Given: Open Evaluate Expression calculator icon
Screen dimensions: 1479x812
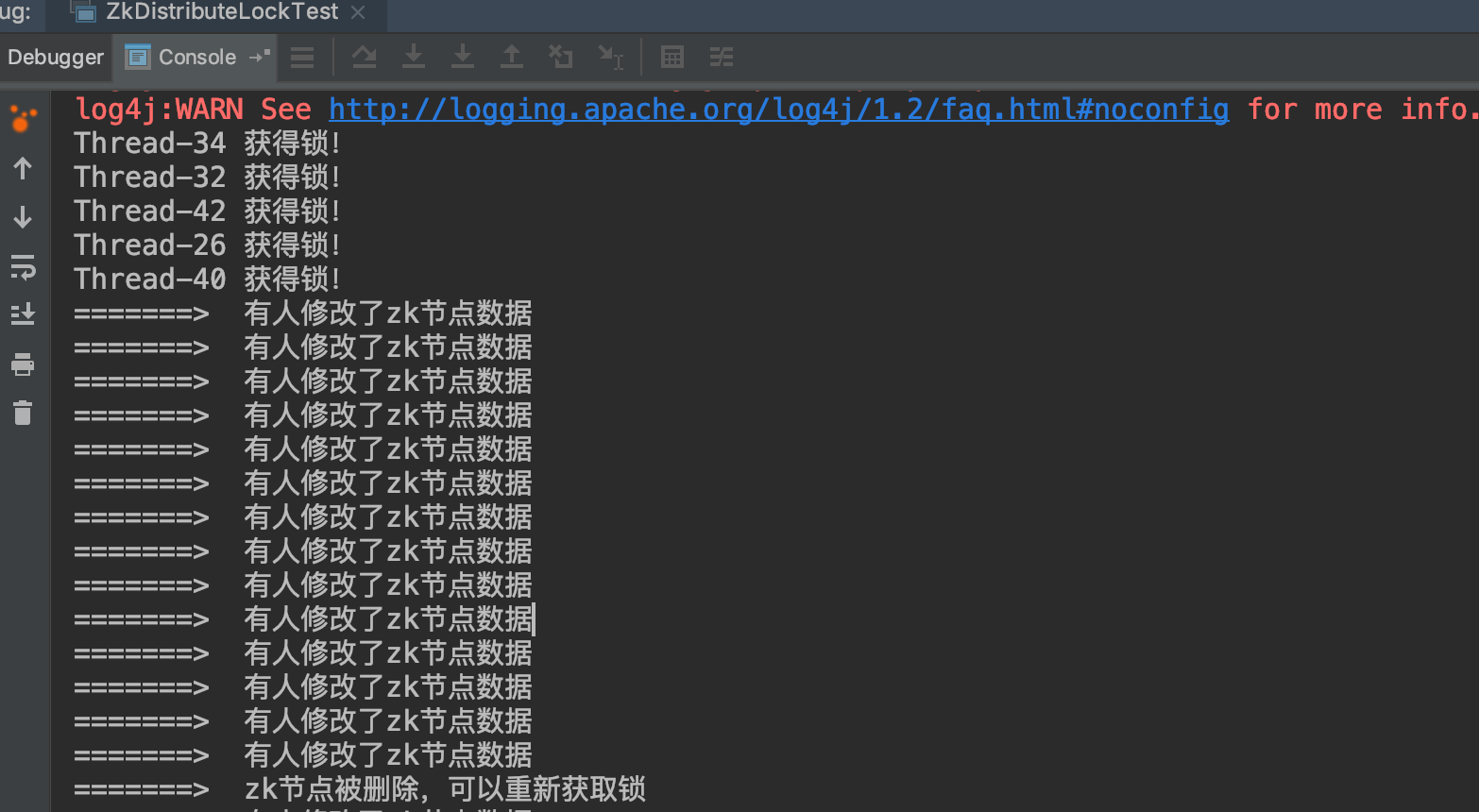Looking at the screenshot, I should 672,58.
